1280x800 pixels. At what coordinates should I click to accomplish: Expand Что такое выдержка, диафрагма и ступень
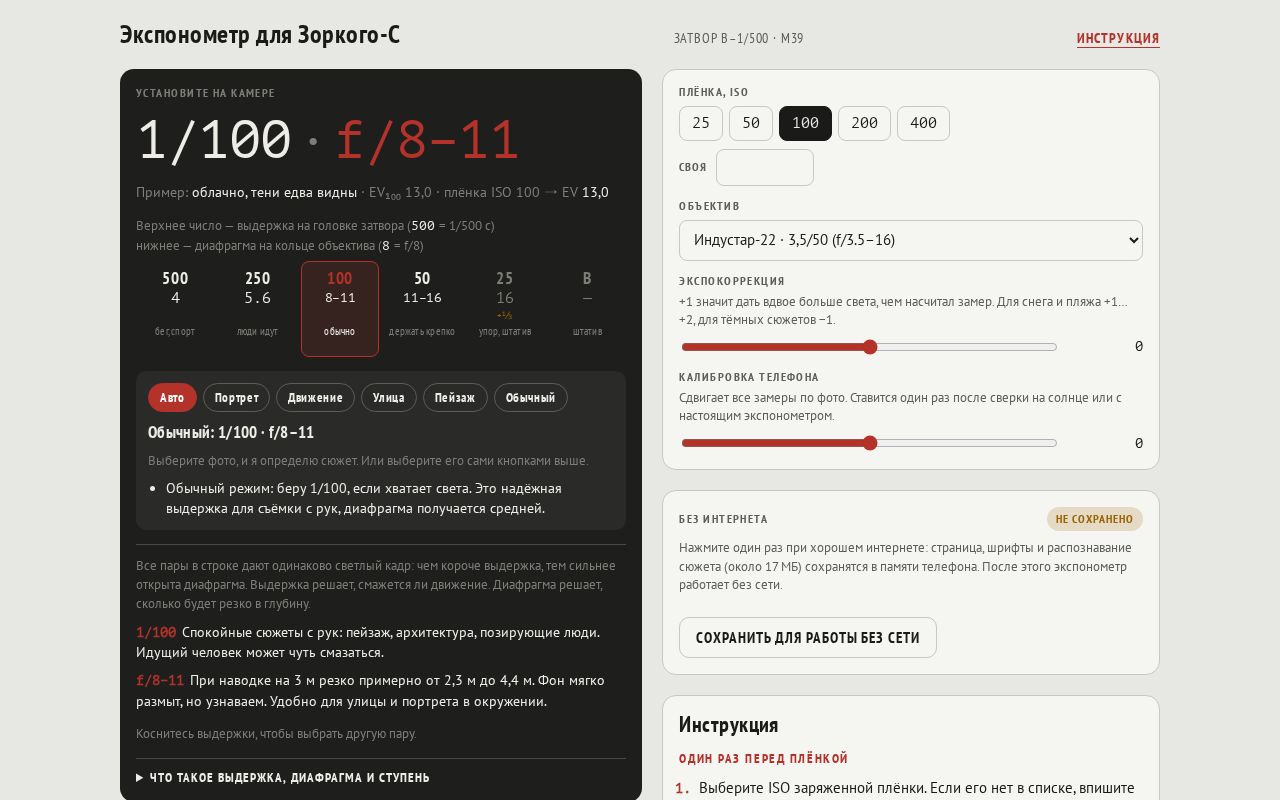tap(381, 778)
